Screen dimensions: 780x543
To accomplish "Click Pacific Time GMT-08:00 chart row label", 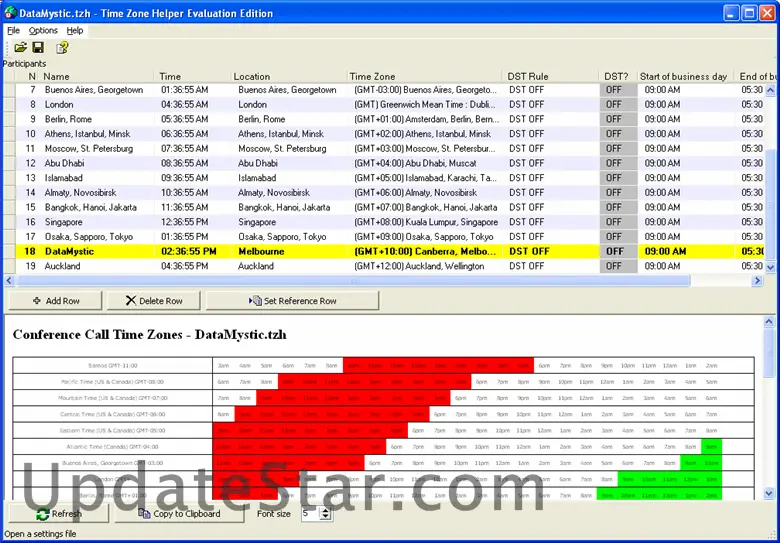I will tap(112, 382).
